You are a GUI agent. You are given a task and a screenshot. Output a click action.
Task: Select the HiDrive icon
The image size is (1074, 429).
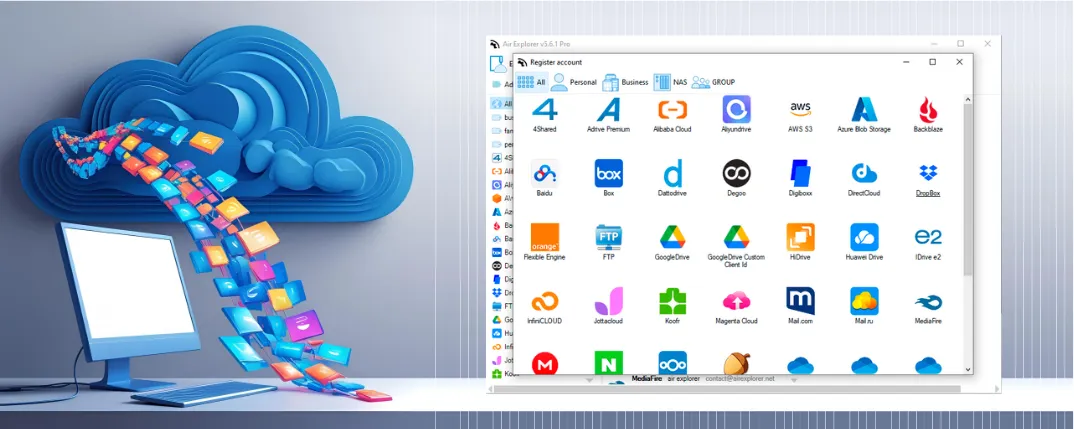point(800,237)
